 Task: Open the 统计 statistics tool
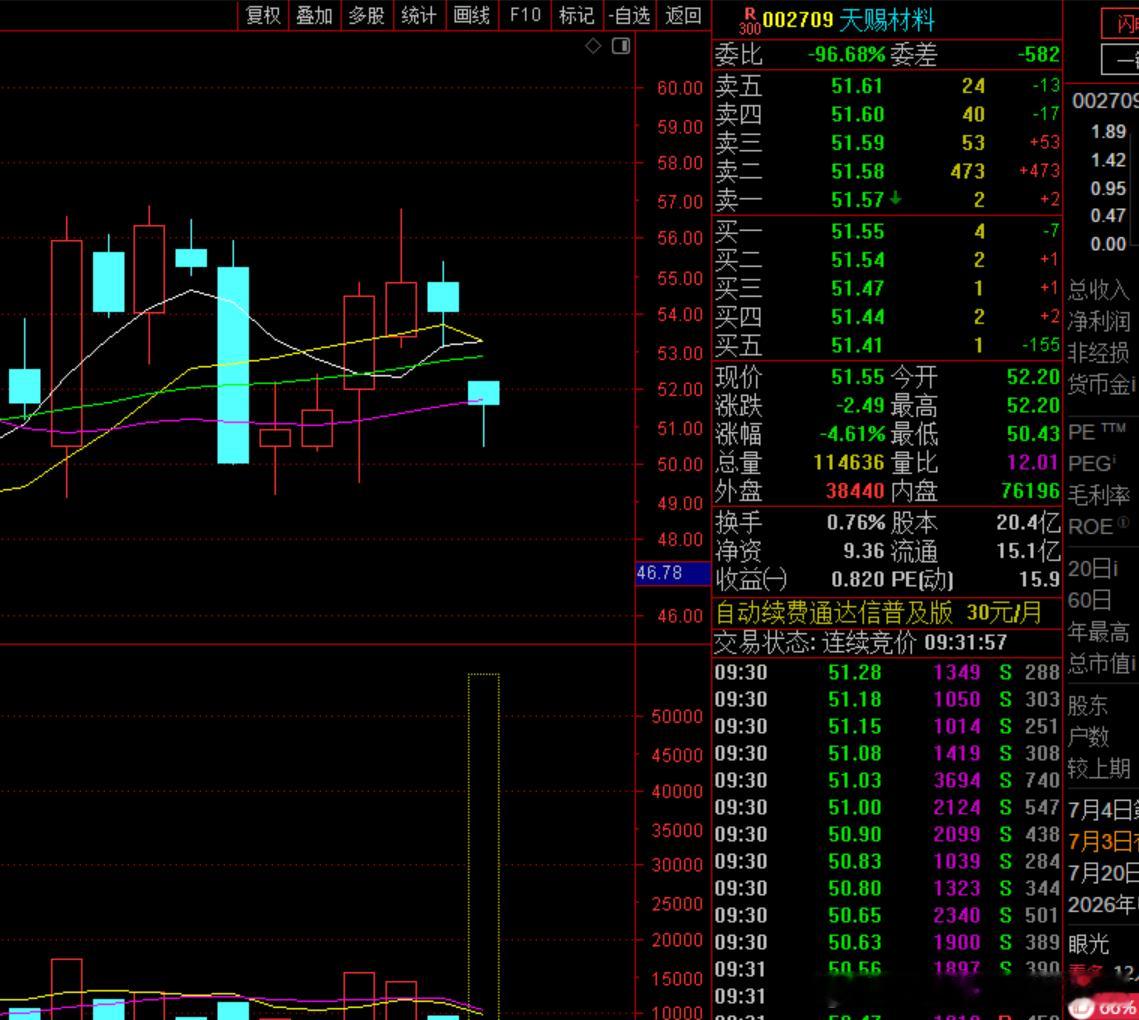(x=419, y=15)
